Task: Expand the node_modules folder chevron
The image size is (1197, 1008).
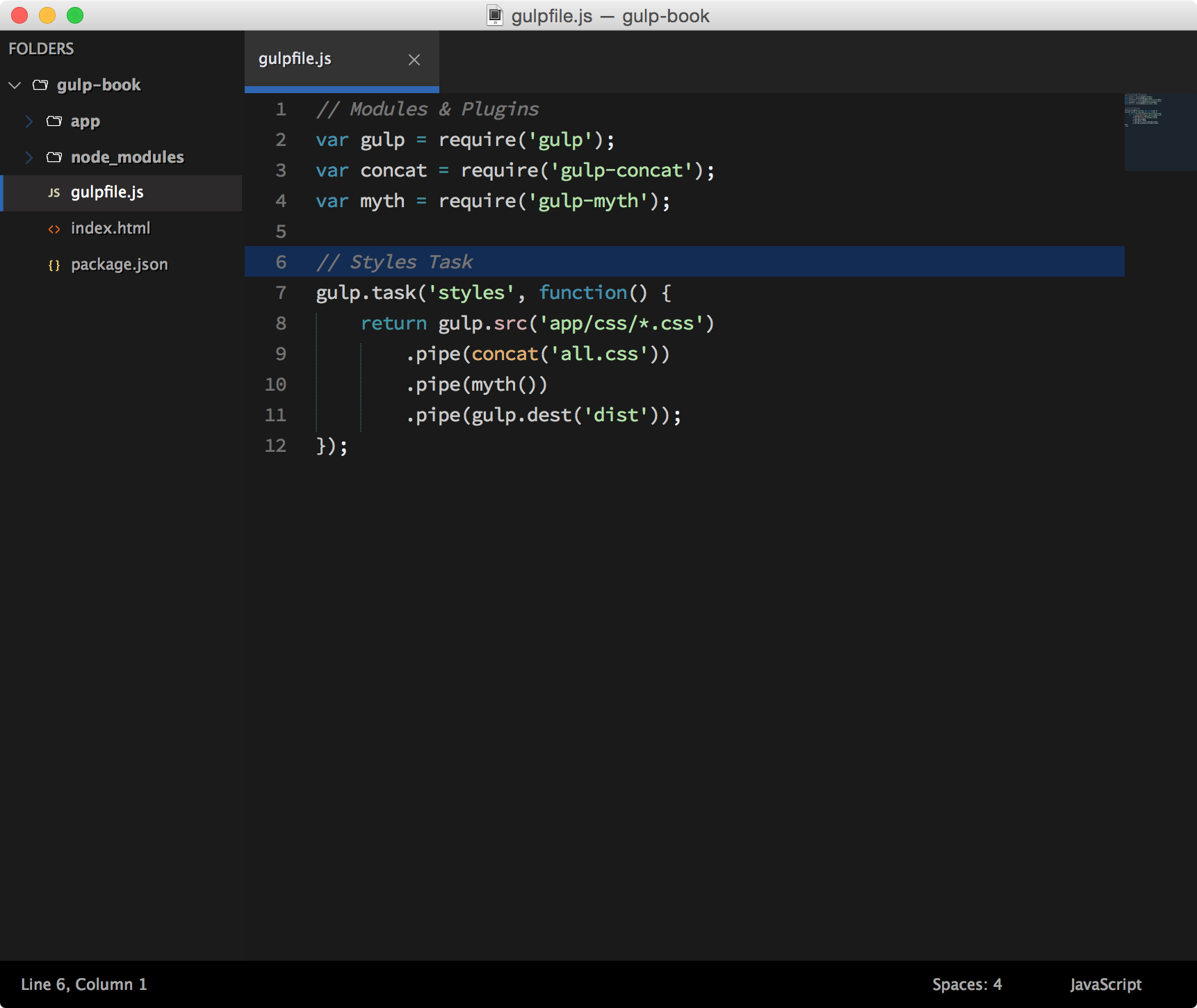Action: (29, 157)
